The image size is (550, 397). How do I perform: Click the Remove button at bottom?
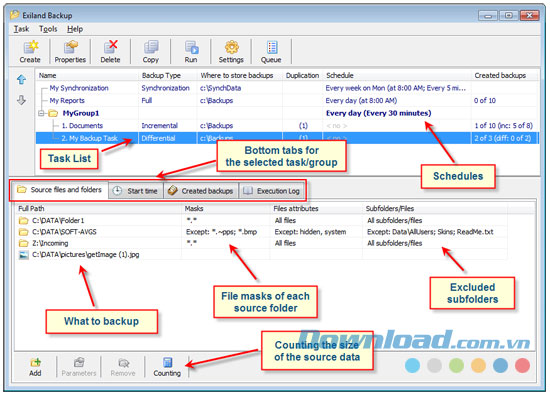[123, 367]
